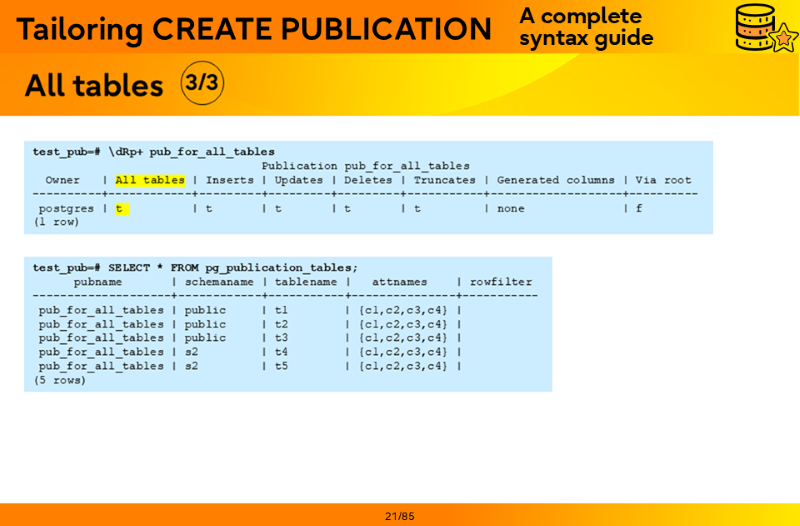Select the 'rowfilter' column header
Screen dimensions: 800x526
click(501, 282)
